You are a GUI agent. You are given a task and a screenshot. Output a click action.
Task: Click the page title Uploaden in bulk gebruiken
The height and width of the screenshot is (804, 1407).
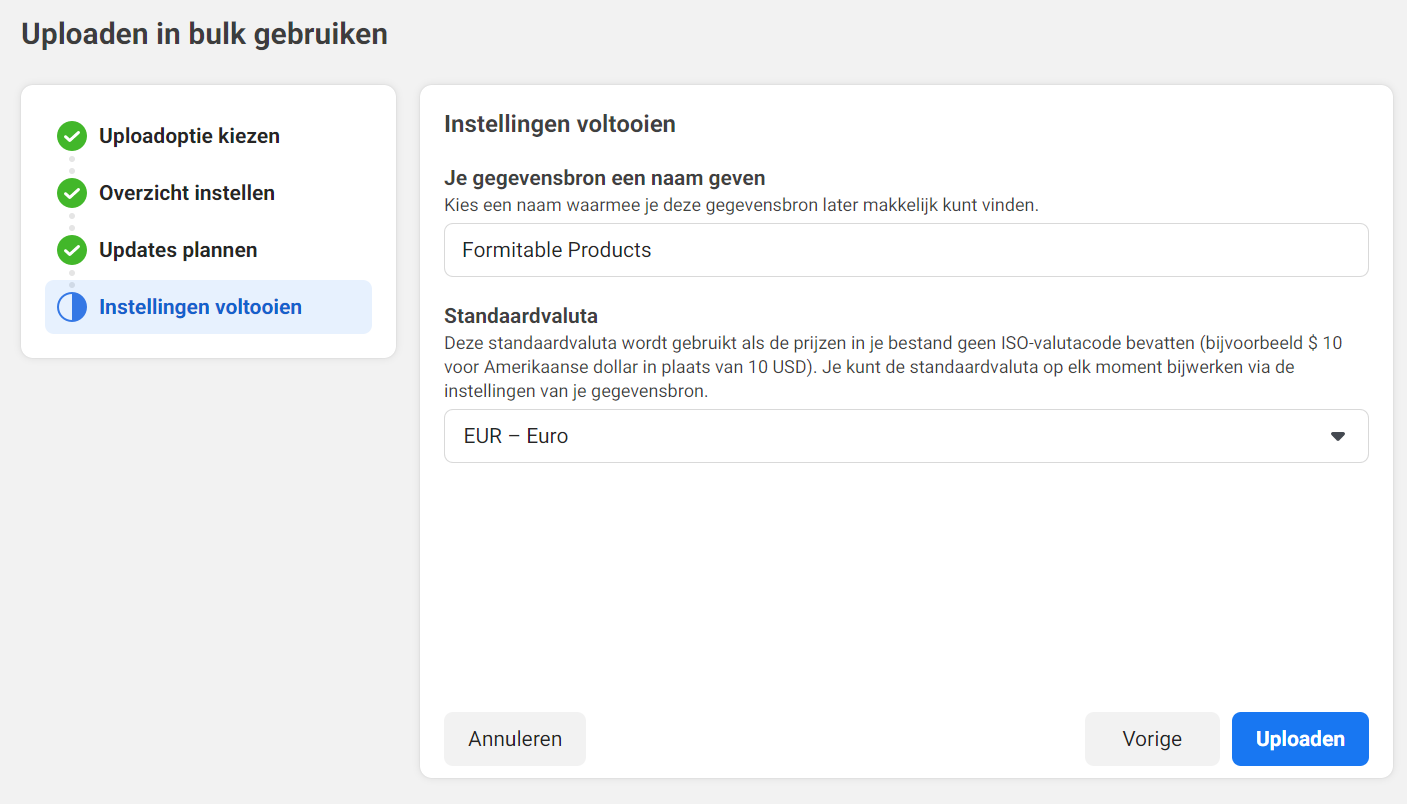pos(204,34)
